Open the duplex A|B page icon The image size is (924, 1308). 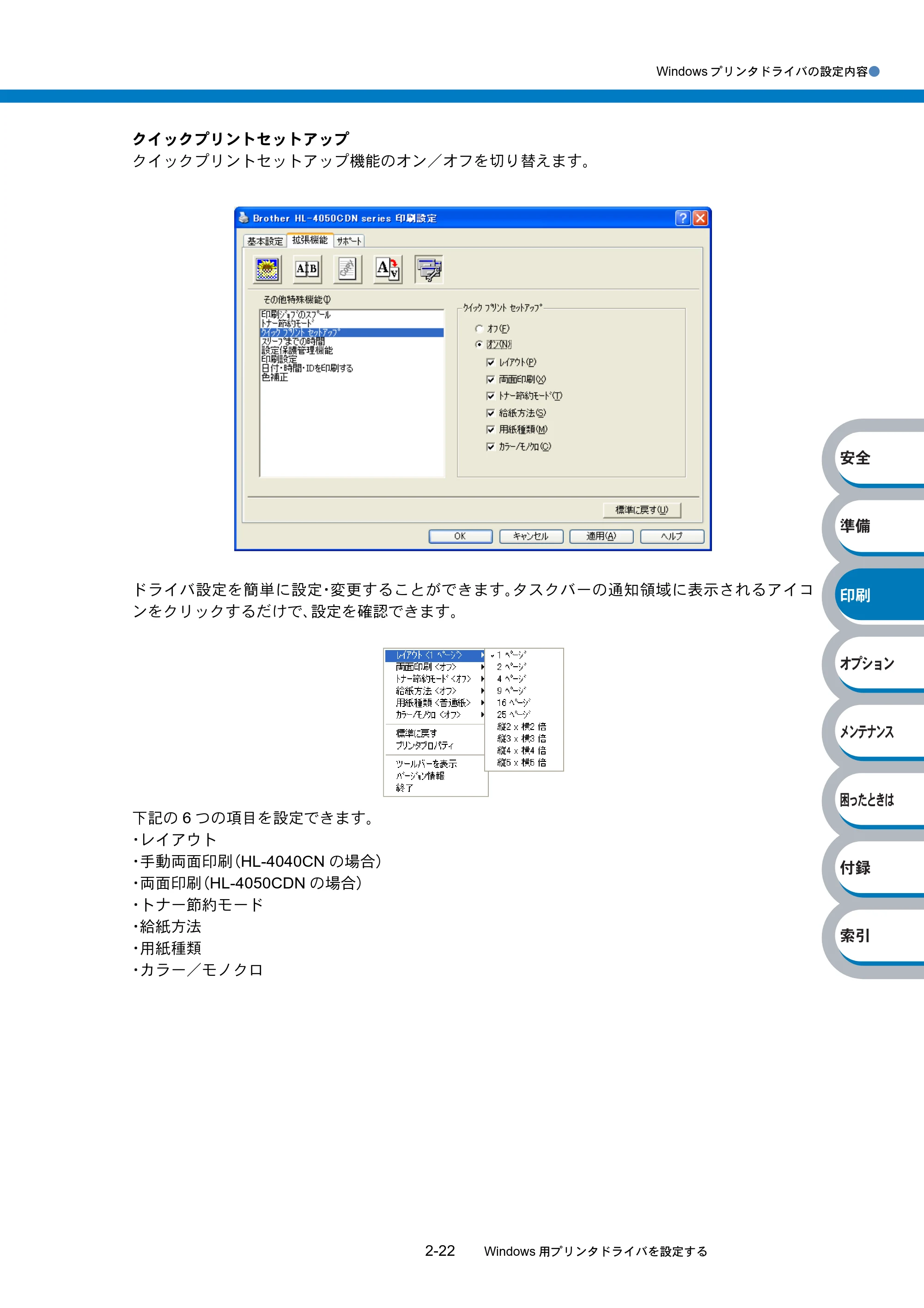307,269
